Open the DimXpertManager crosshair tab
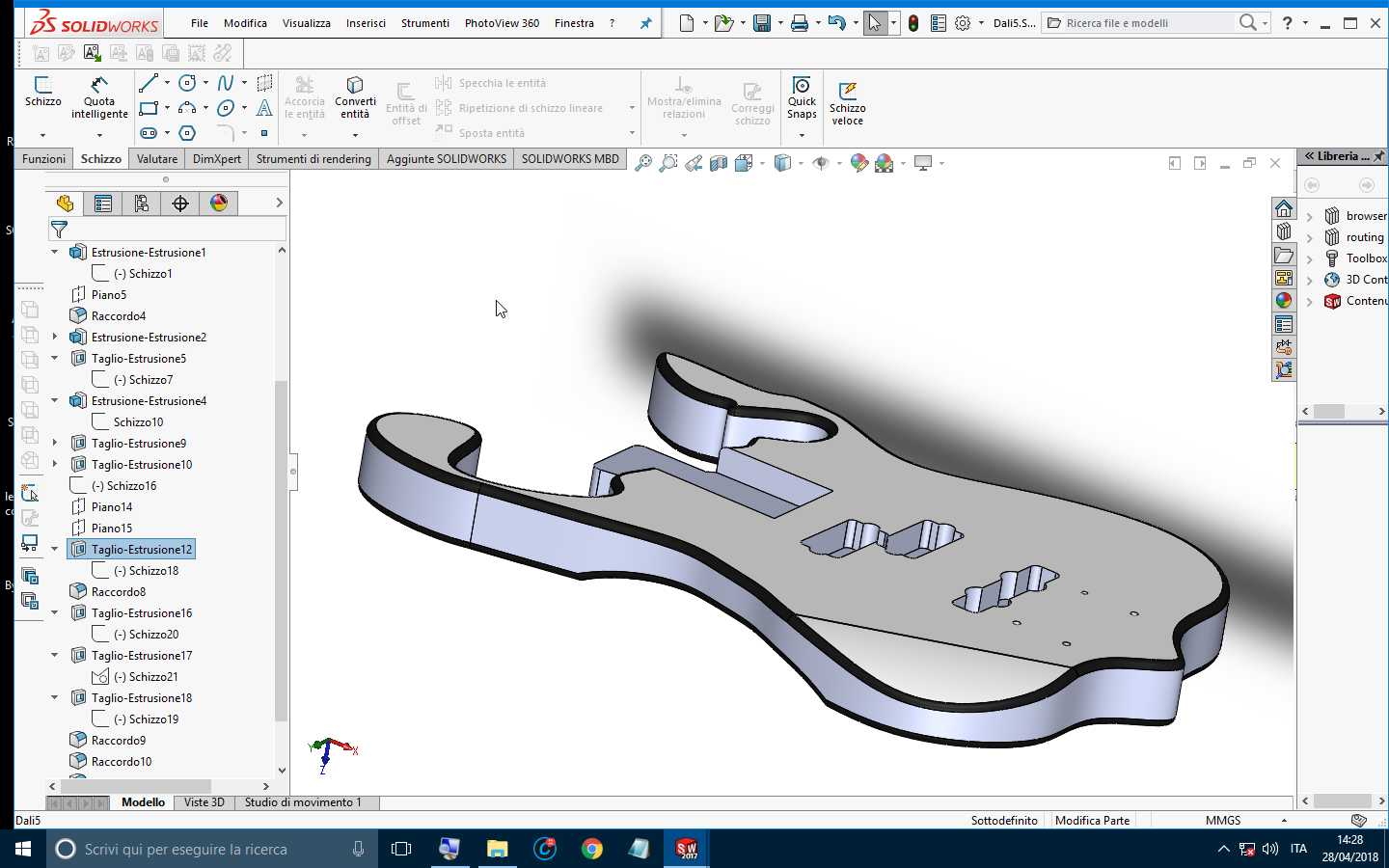 tap(180, 203)
